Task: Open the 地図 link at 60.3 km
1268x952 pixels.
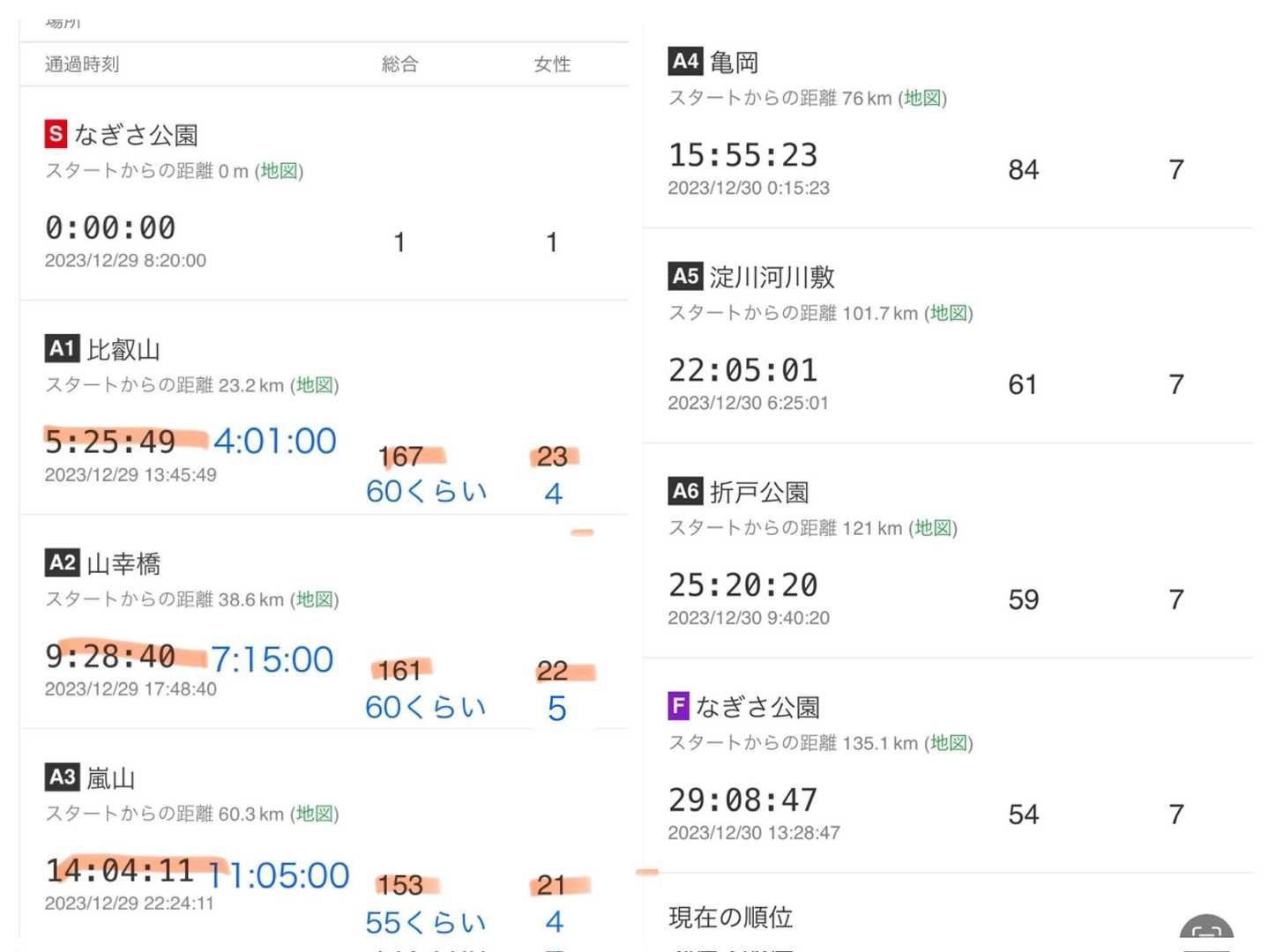Action: [x=314, y=814]
